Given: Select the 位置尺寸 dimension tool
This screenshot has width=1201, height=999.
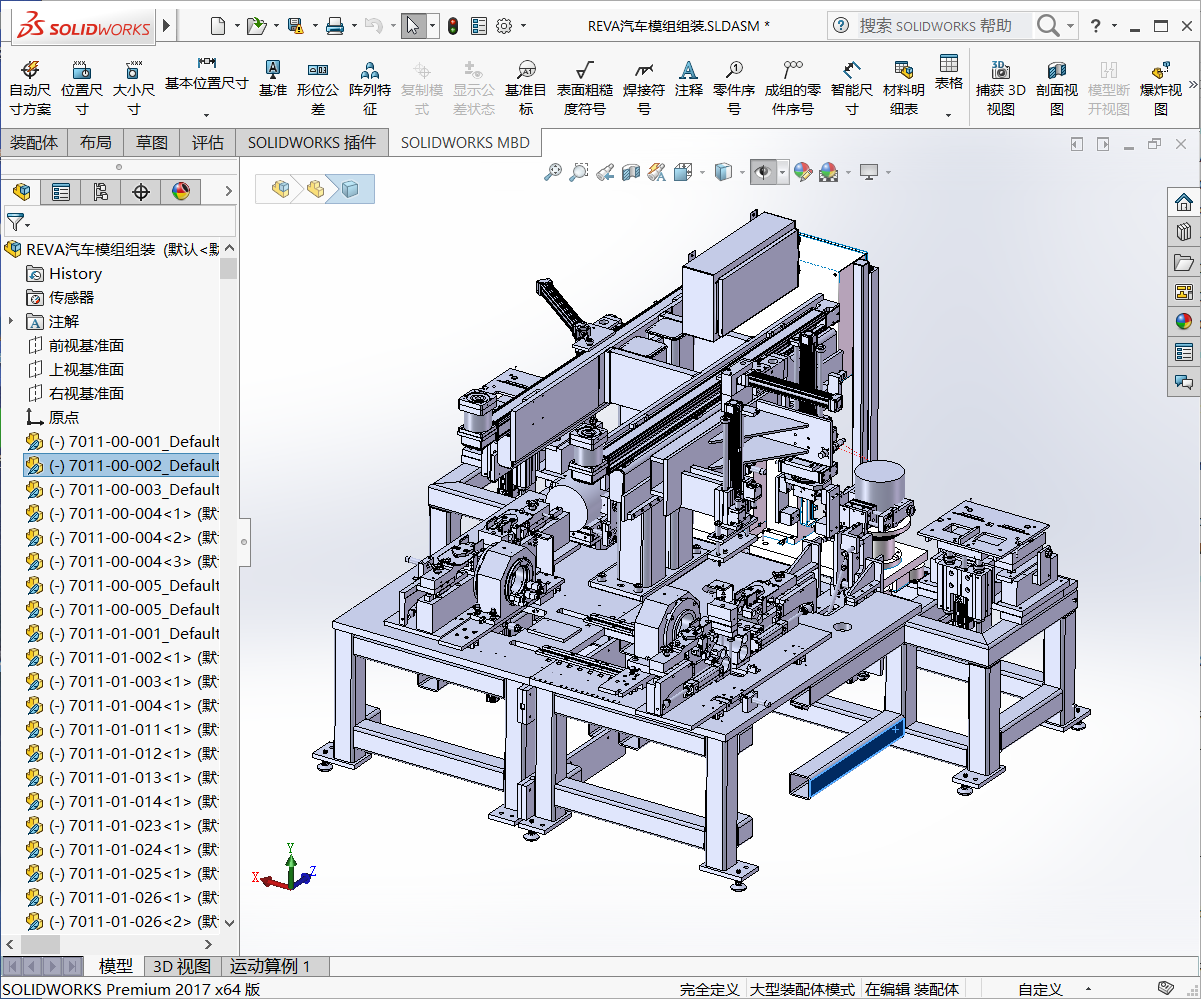Looking at the screenshot, I should coord(82,87).
